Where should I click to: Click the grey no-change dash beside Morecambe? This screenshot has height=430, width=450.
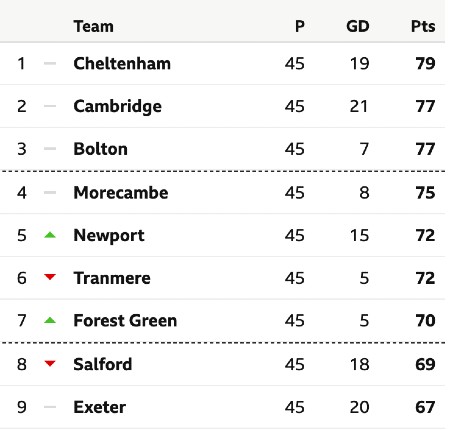pos(50,192)
